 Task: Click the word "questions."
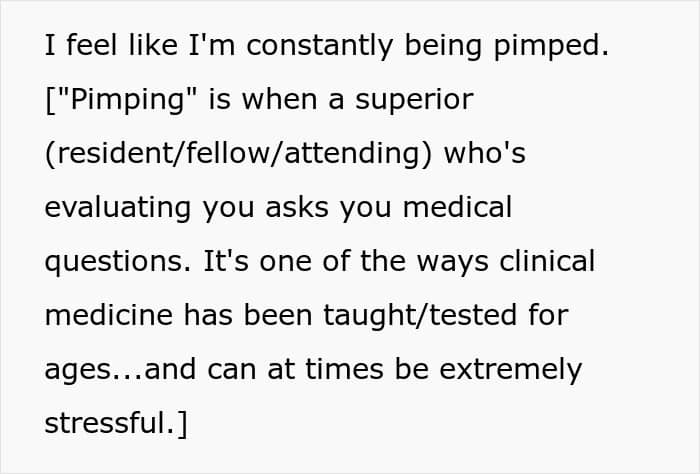[118, 262]
